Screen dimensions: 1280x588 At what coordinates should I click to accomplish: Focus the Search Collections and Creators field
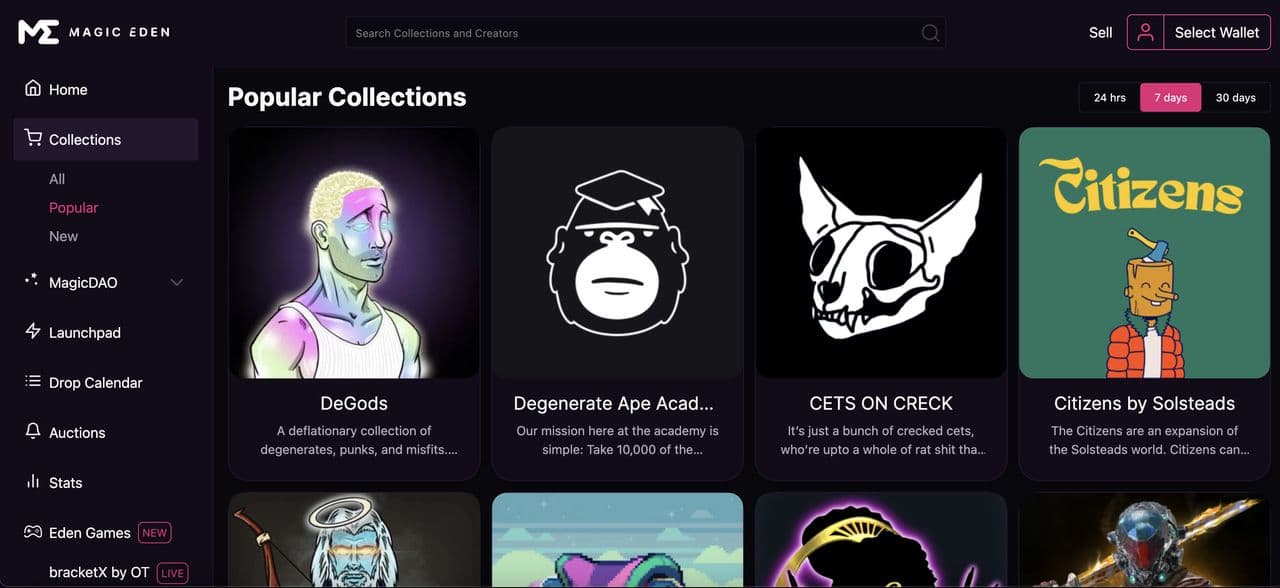coord(630,33)
